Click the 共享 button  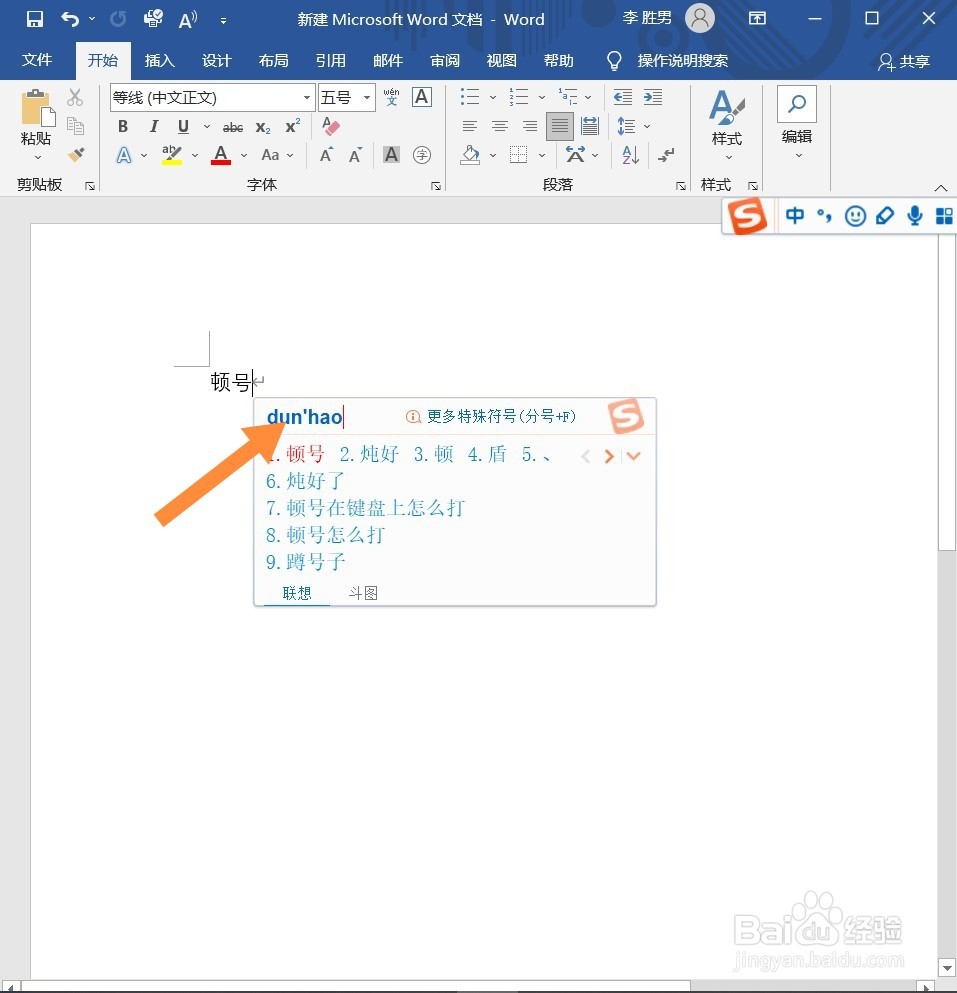tap(903, 60)
